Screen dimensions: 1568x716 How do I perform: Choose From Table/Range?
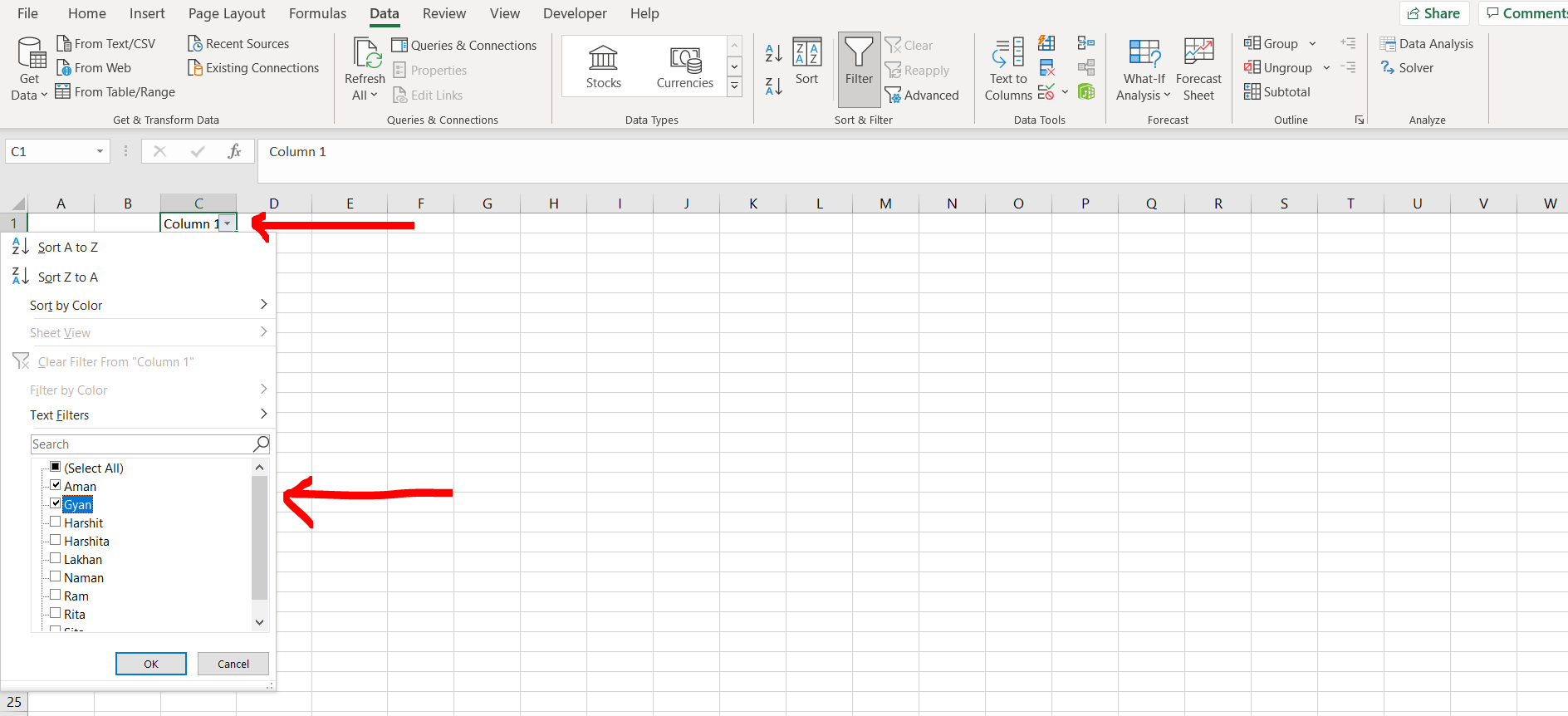(x=115, y=92)
